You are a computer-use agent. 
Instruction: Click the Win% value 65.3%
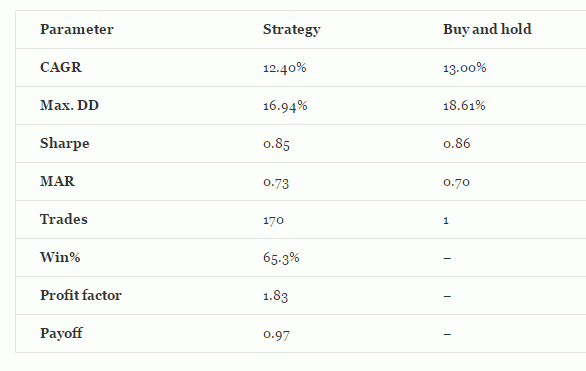pos(281,258)
